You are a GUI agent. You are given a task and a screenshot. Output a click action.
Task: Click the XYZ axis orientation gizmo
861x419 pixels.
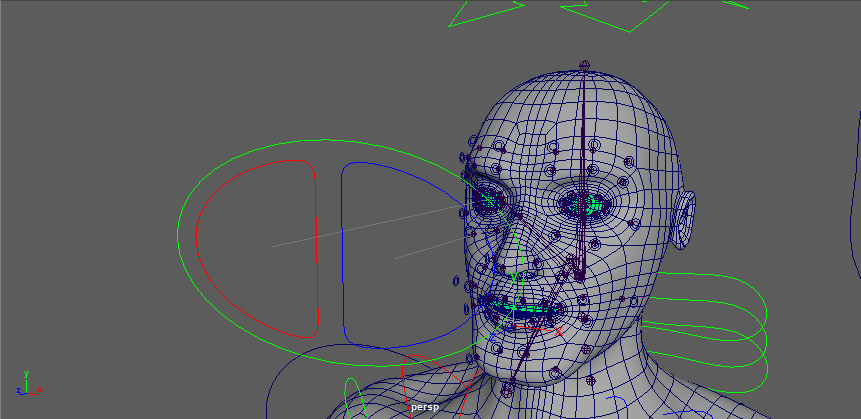pyautogui.click(x=24, y=385)
